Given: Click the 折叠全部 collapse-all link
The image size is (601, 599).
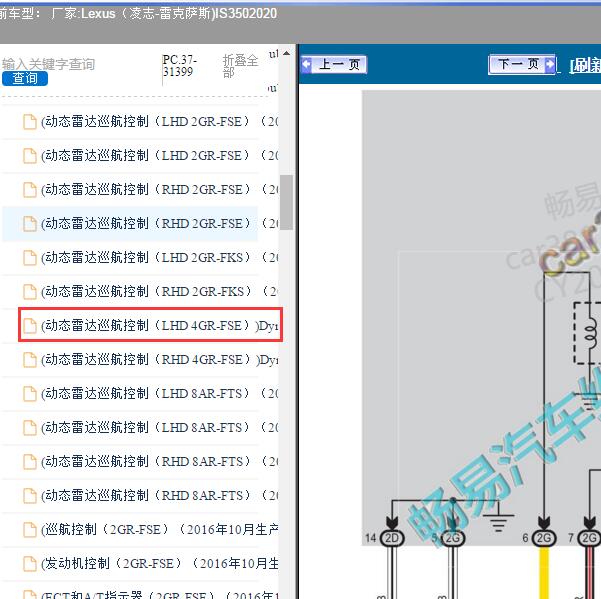Looking at the screenshot, I should (x=240, y=66).
